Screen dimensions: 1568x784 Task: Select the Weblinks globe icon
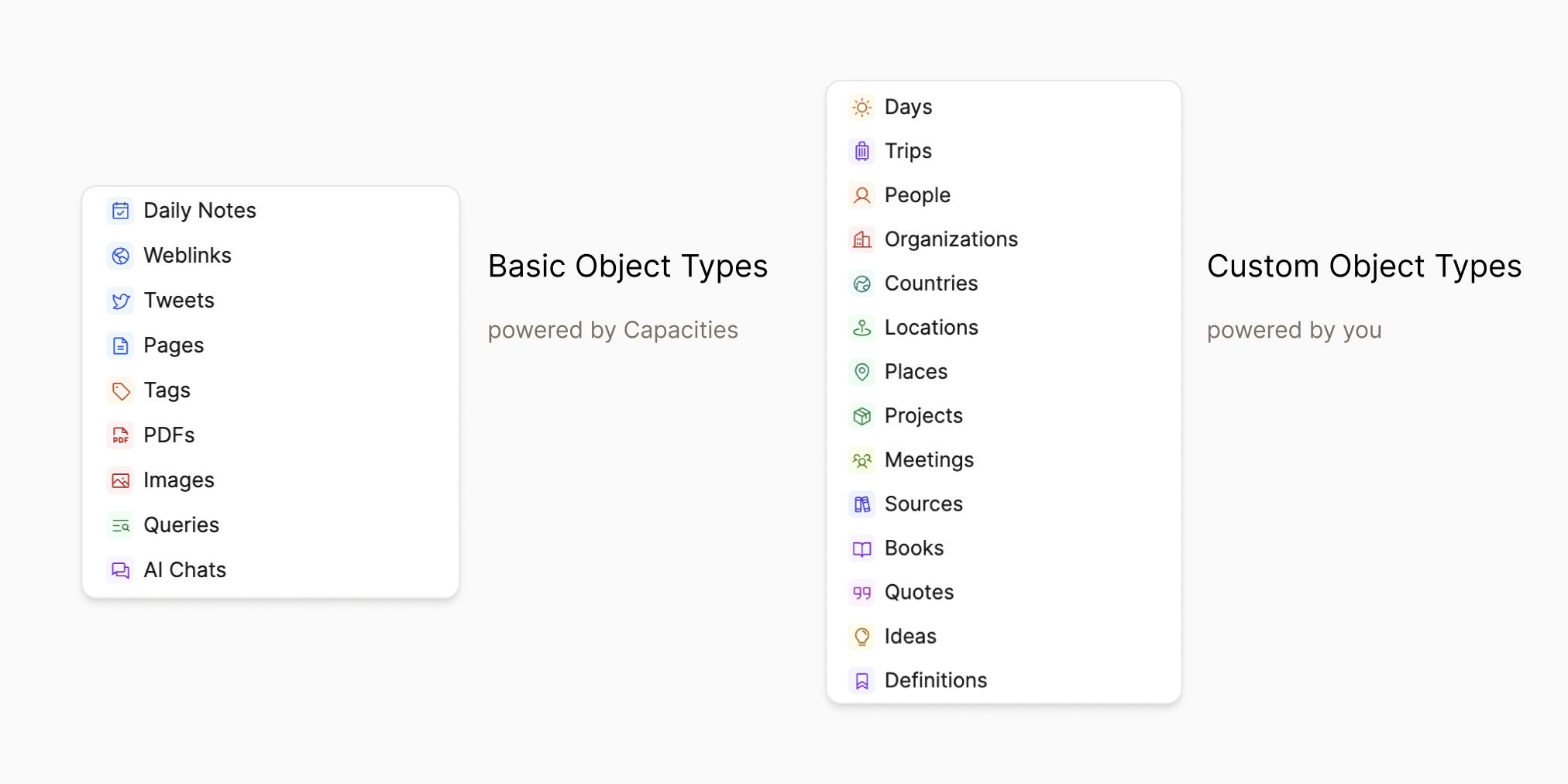click(x=120, y=255)
